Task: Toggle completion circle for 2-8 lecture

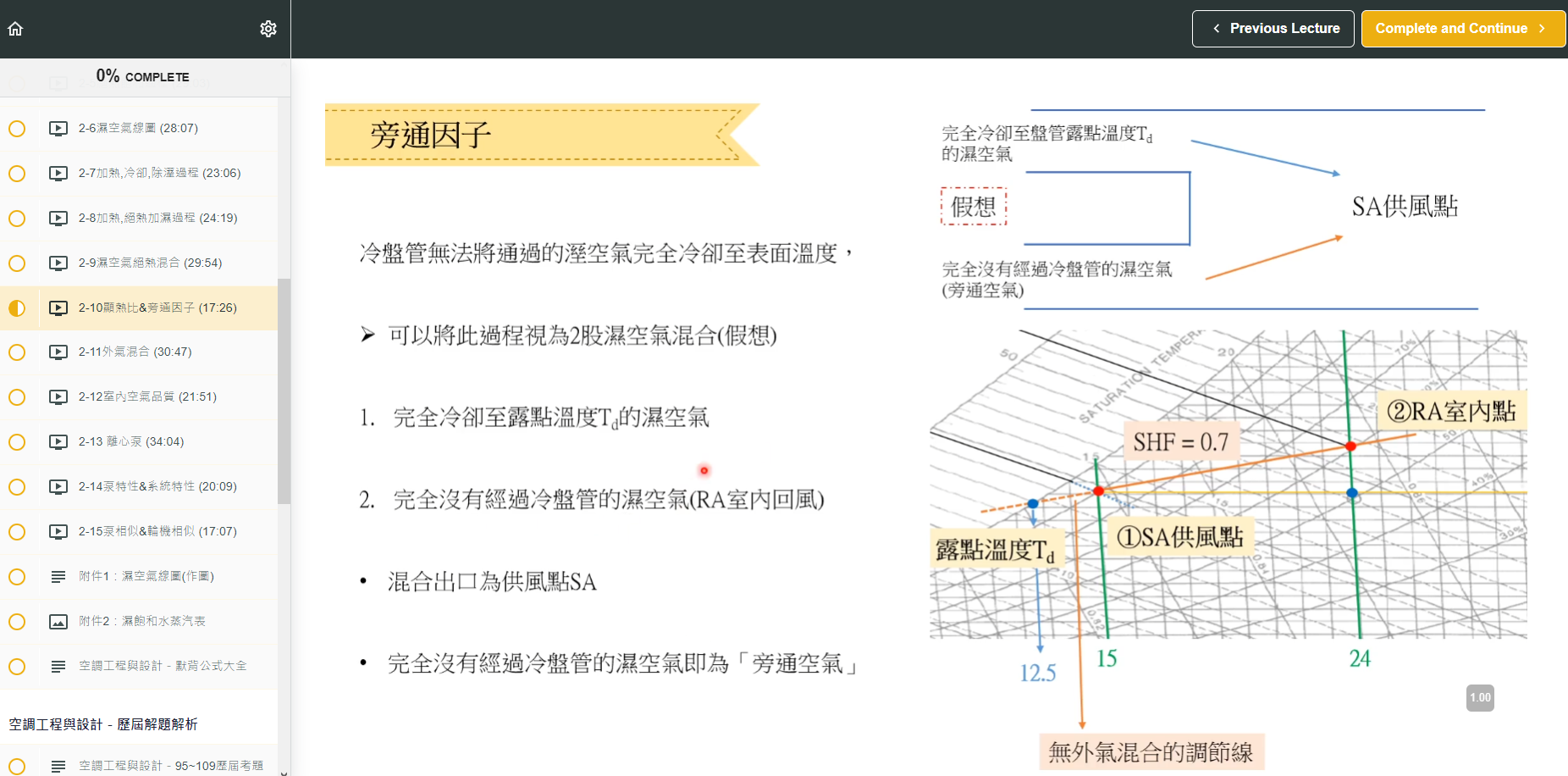Action: [x=17, y=219]
